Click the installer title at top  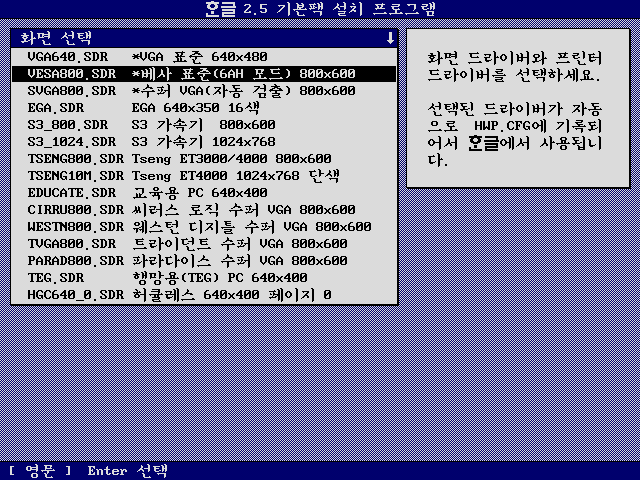(x=320, y=9)
